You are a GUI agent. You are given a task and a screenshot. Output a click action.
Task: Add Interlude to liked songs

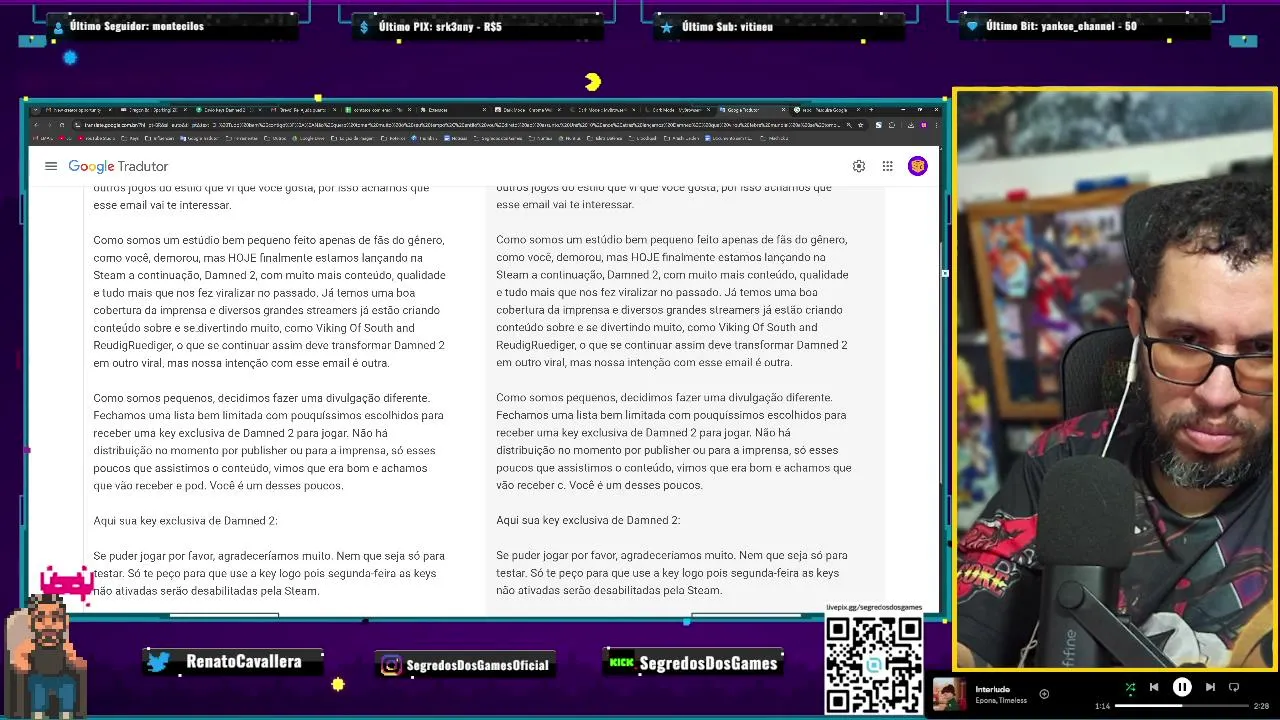1044,694
